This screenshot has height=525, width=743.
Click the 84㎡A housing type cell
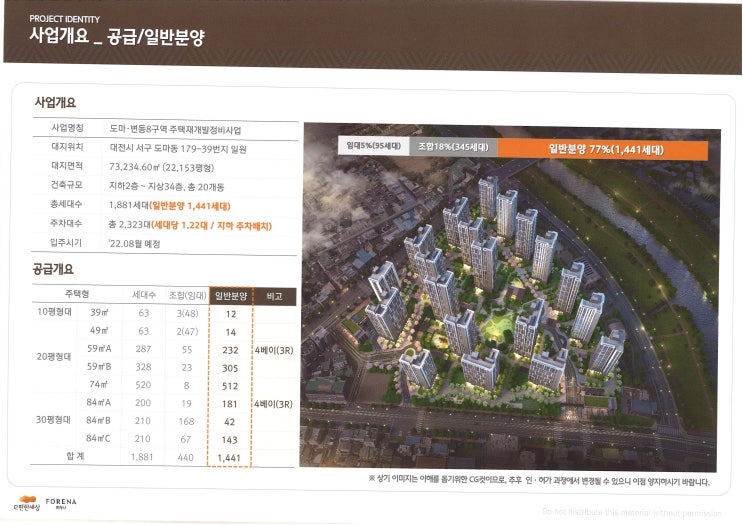coord(98,402)
